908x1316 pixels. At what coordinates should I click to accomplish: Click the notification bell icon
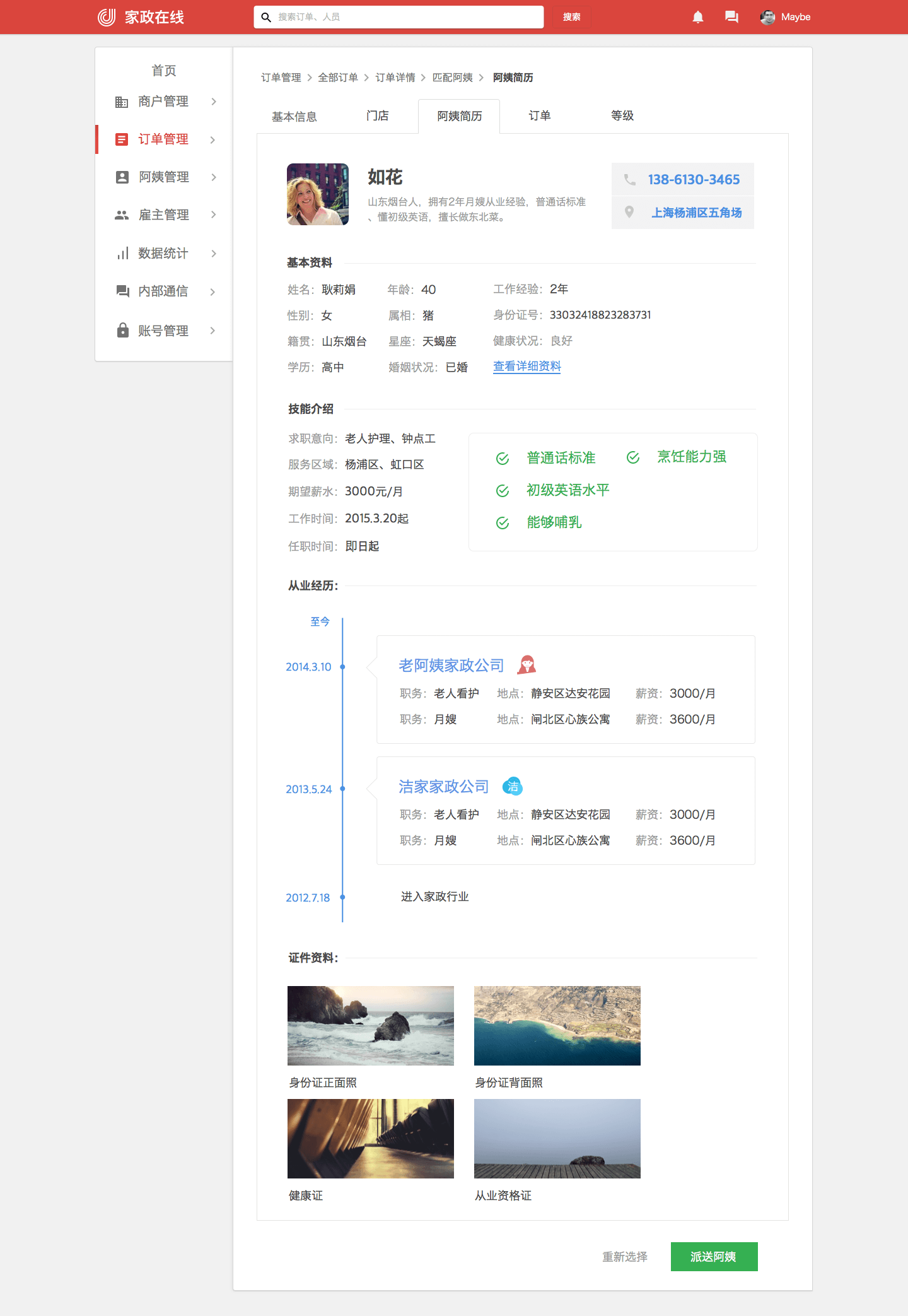(697, 17)
